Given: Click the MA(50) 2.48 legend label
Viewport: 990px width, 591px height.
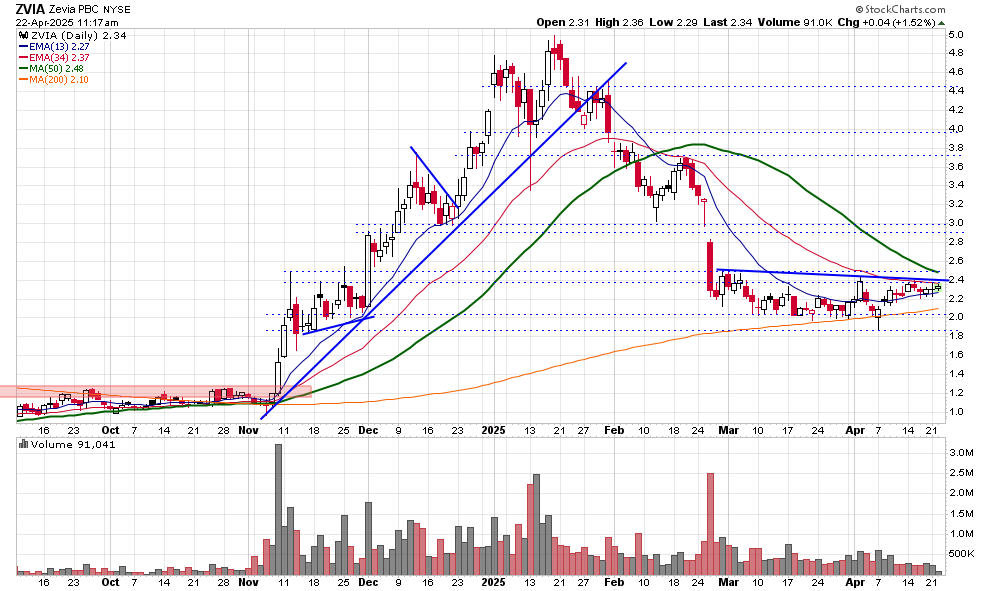Looking at the screenshot, I should [60, 68].
